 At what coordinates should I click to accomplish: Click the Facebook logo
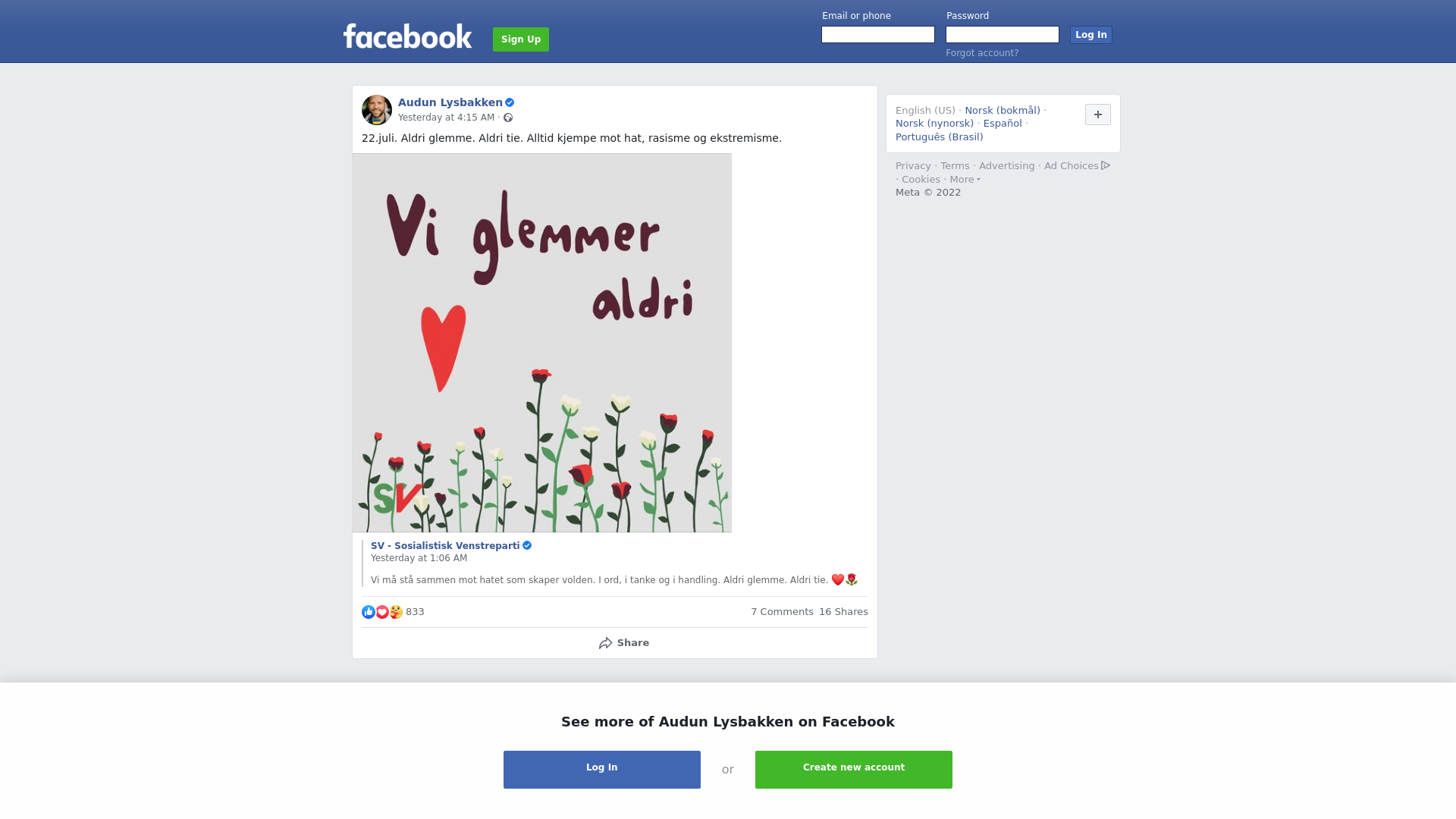click(407, 36)
